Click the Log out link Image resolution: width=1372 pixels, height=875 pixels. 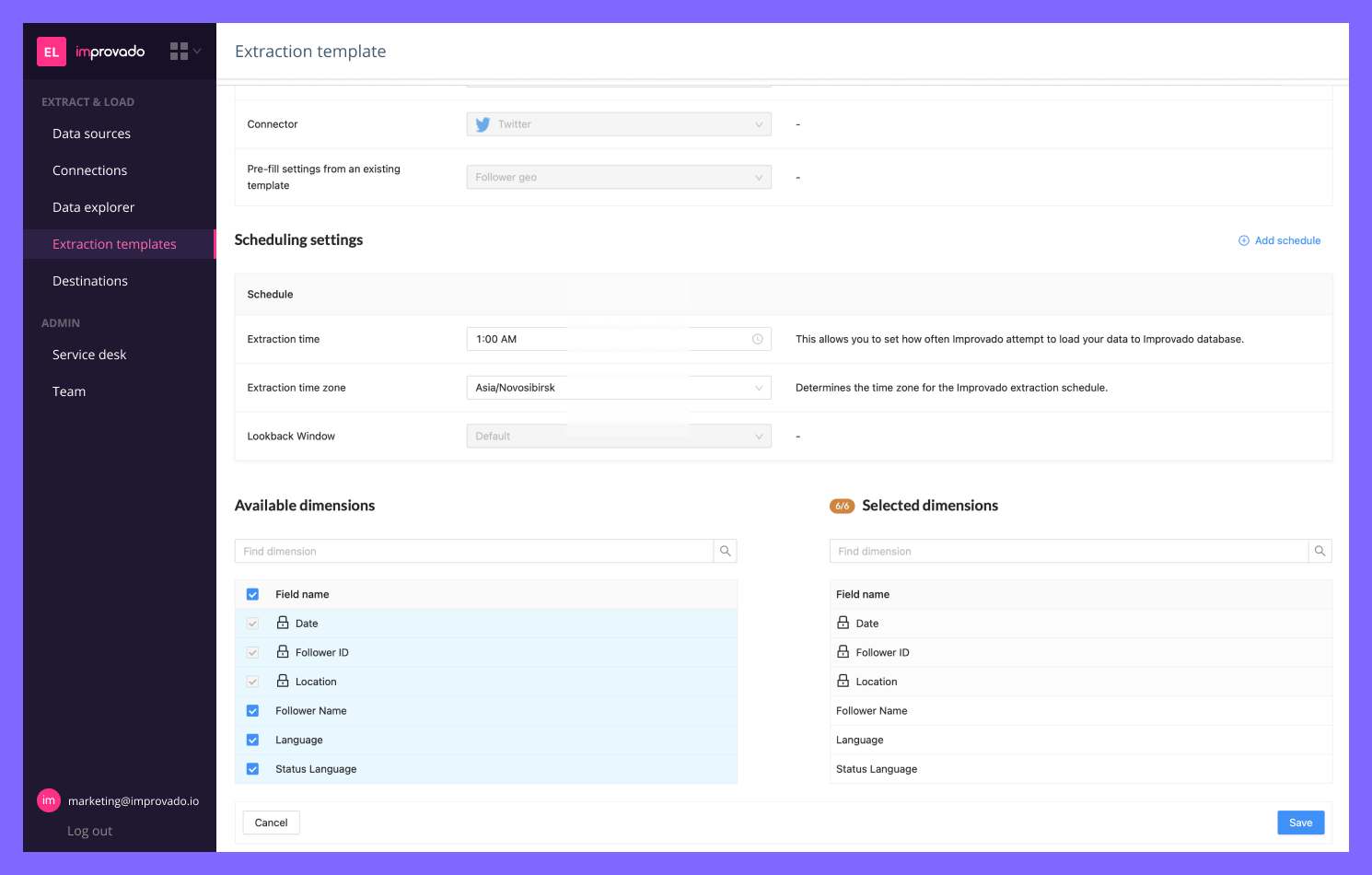tap(89, 831)
